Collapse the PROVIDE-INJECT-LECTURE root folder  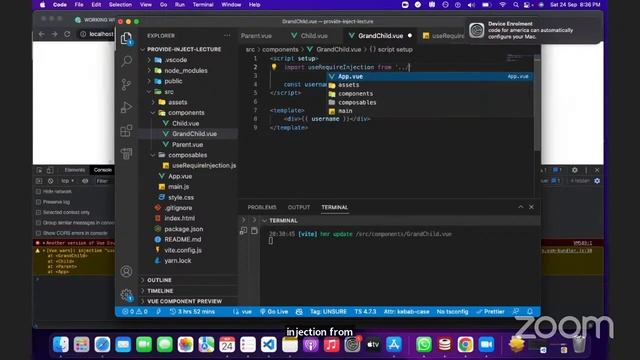click(x=143, y=49)
